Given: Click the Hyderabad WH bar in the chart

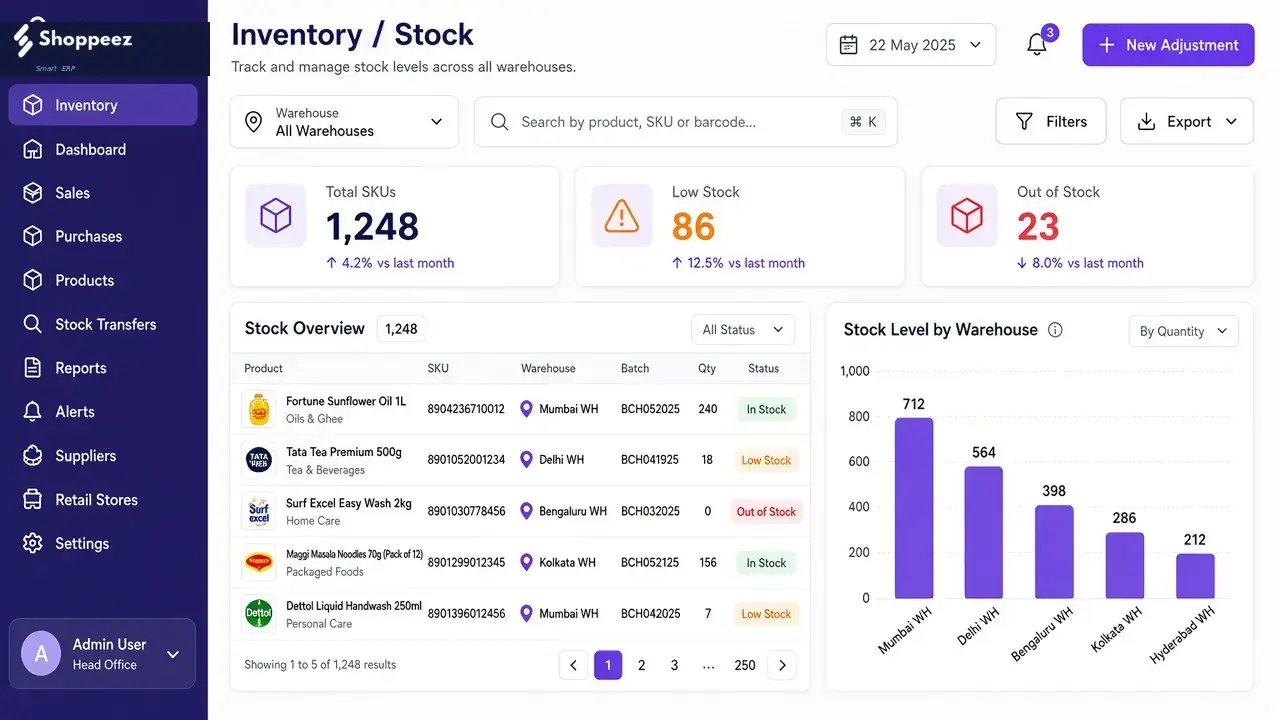Looking at the screenshot, I should 1195,576.
